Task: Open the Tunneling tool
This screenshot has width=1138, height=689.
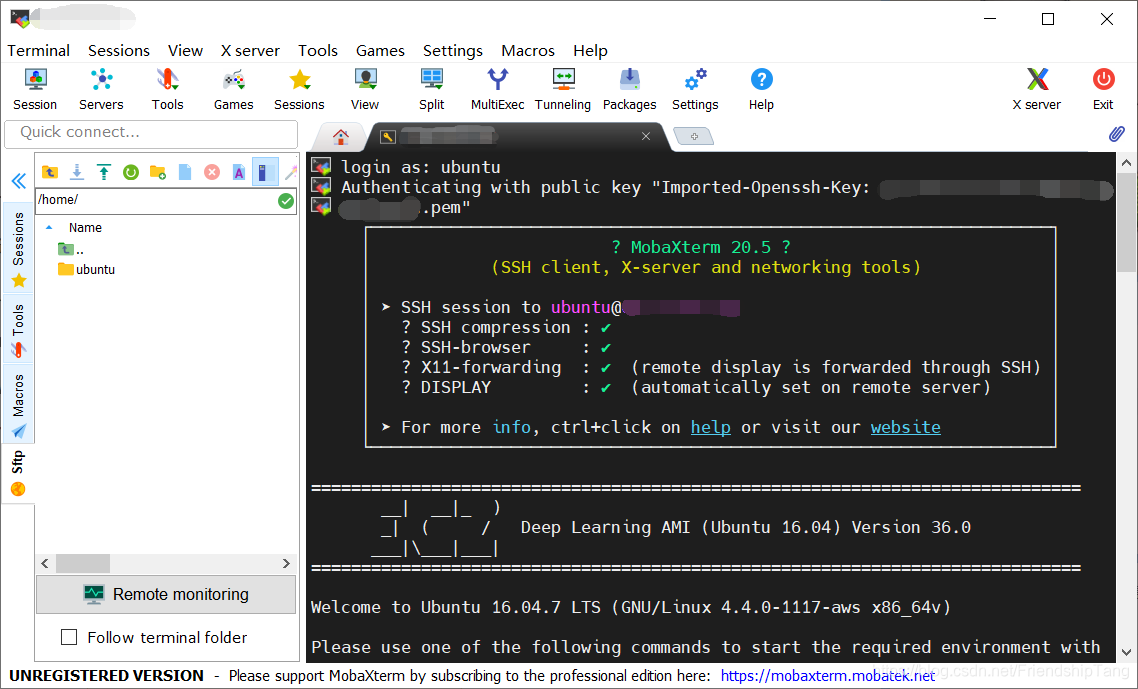Action: [563, 89]
